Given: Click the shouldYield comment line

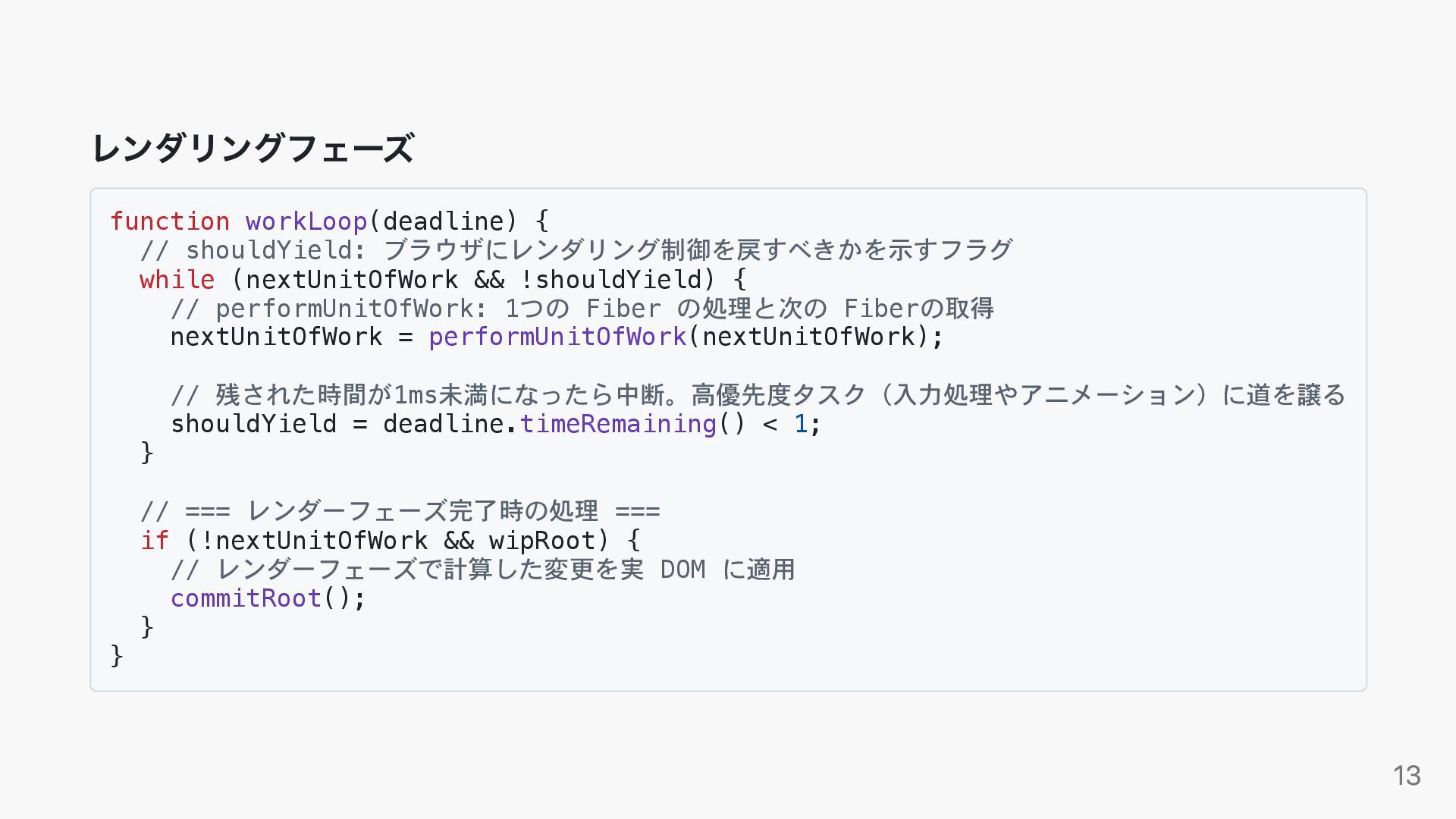Looking at the screenshot, I should pyautogui.click(x=576, y=249).
